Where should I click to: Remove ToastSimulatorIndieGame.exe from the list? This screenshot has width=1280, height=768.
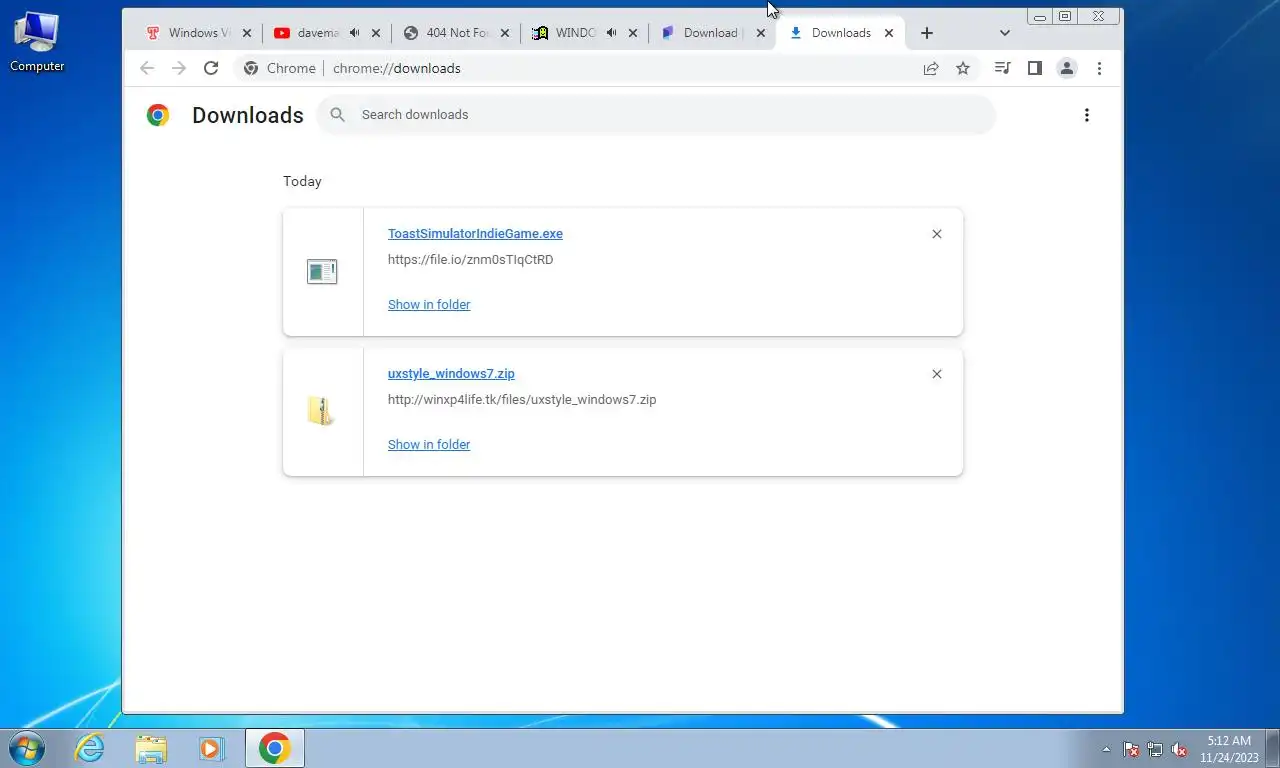[937, 234]
